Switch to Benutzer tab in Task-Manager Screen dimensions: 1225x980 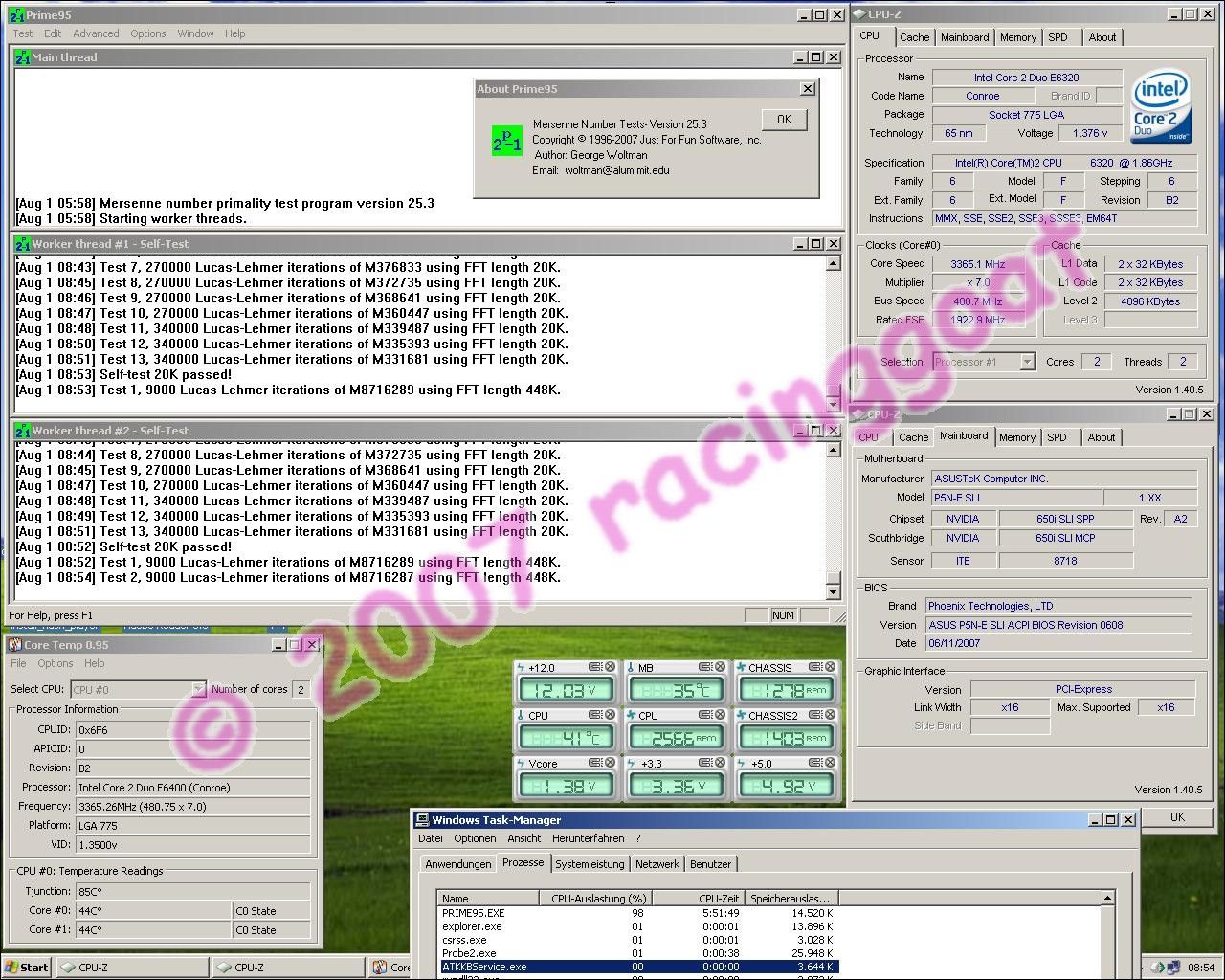711,864
